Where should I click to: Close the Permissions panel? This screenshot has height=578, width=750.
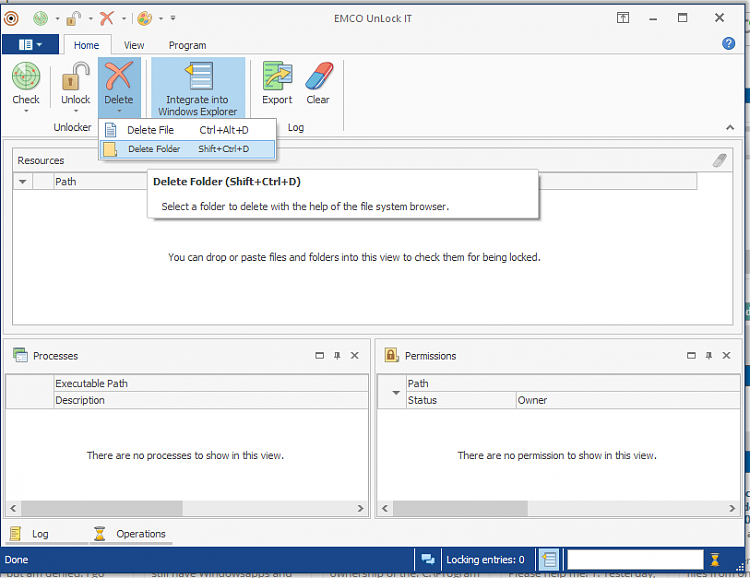(726, 356)
